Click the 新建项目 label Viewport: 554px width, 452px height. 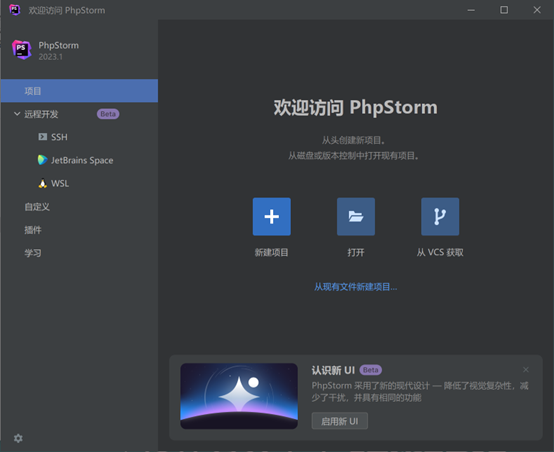[x=271, y=252]
